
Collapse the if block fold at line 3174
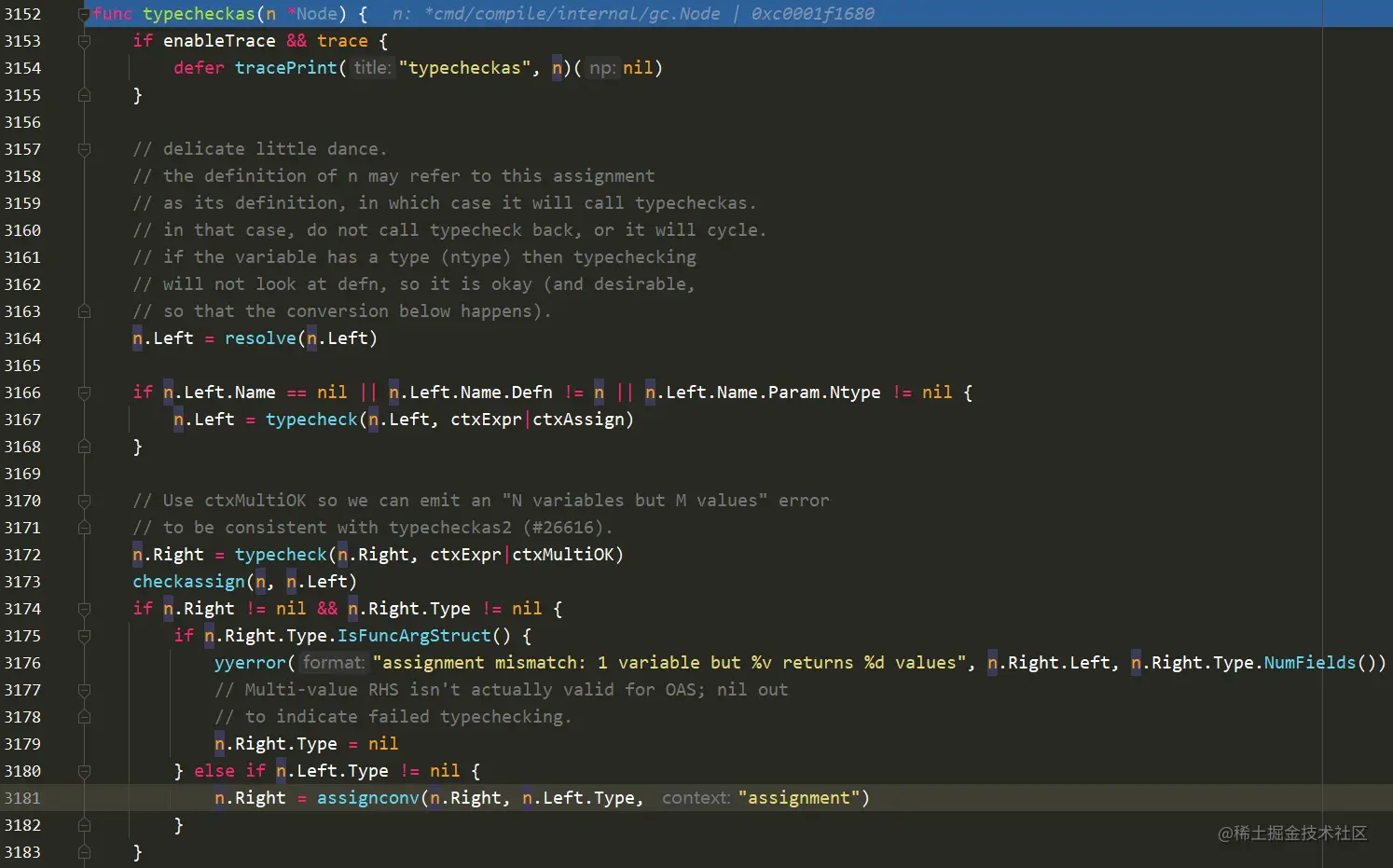pos(84,609)
